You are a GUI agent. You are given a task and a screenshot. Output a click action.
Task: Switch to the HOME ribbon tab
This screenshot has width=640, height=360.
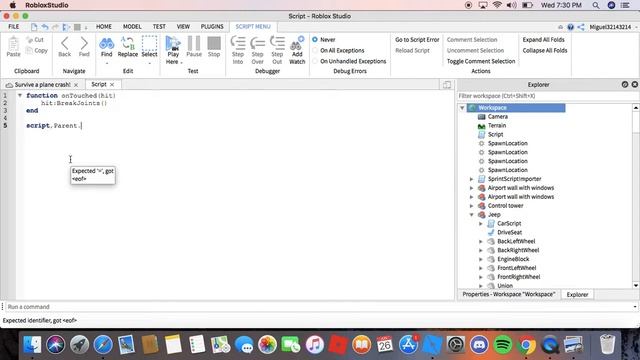(x=104, y=27)
